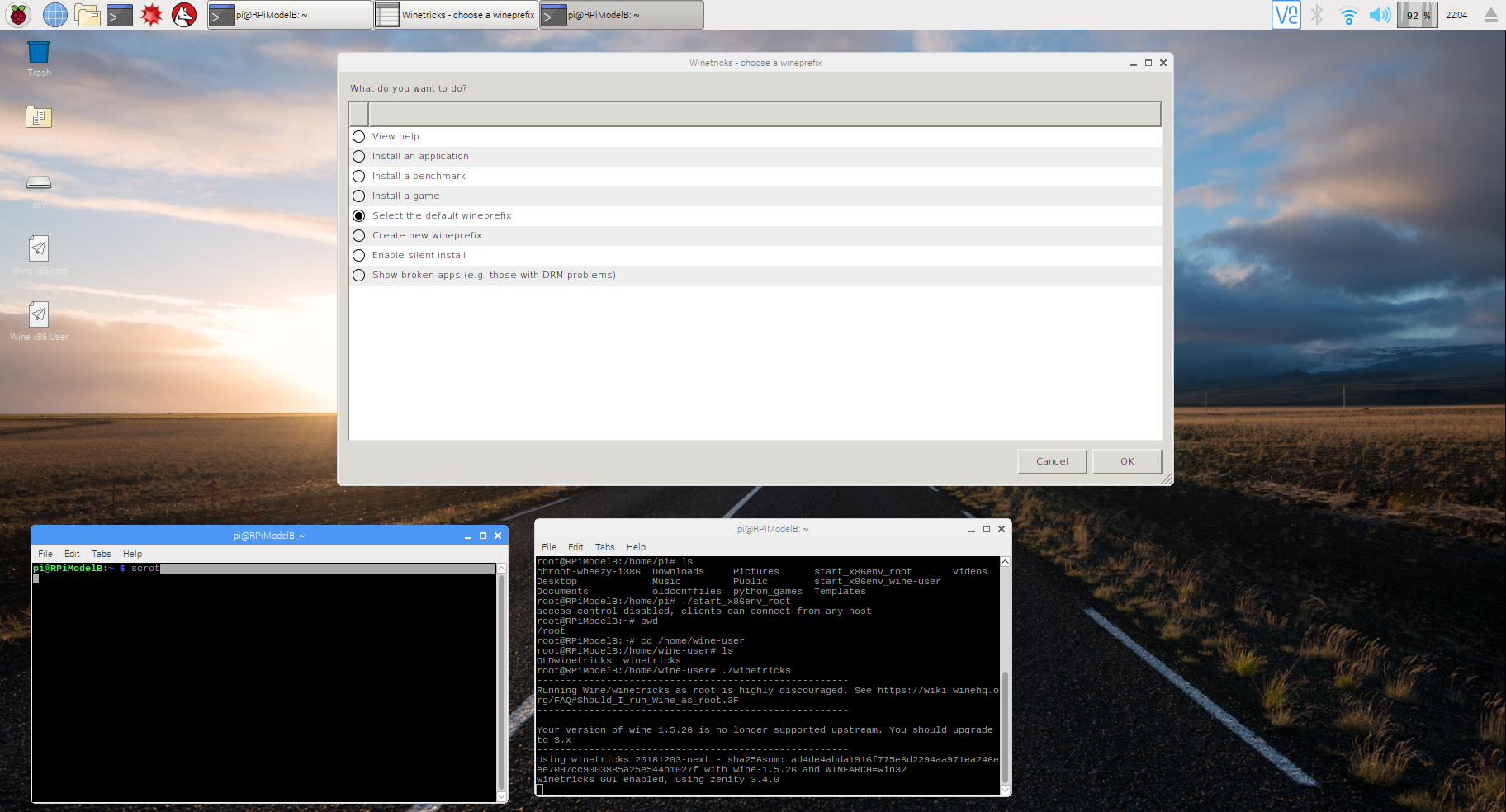This screenshot has height=812, width=1506.
Task: Select the Wine x86 root desktop shortcut
Action: (x=39, y=255)
